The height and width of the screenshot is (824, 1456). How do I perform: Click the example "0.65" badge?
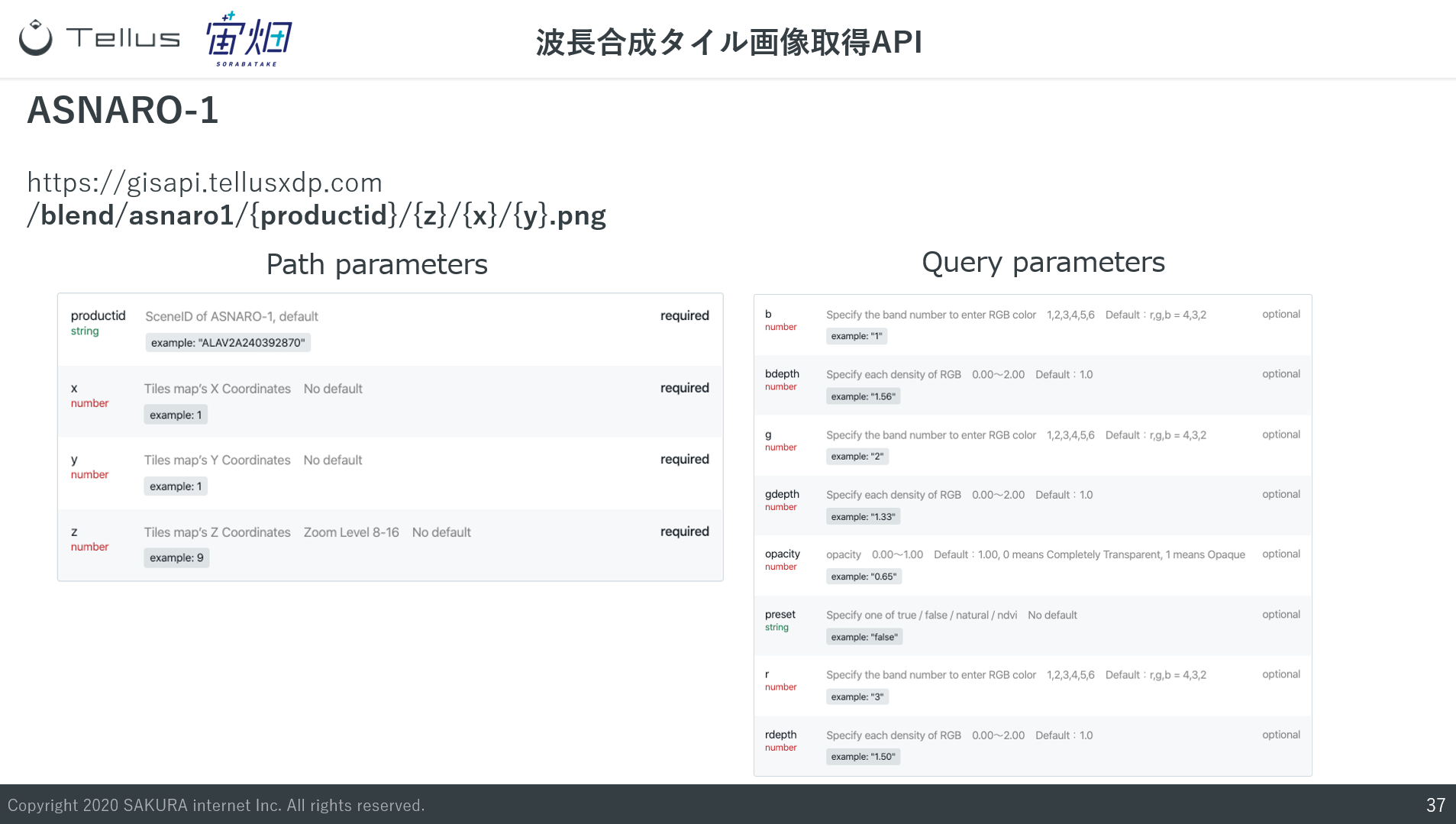click(x=864, y=577)
